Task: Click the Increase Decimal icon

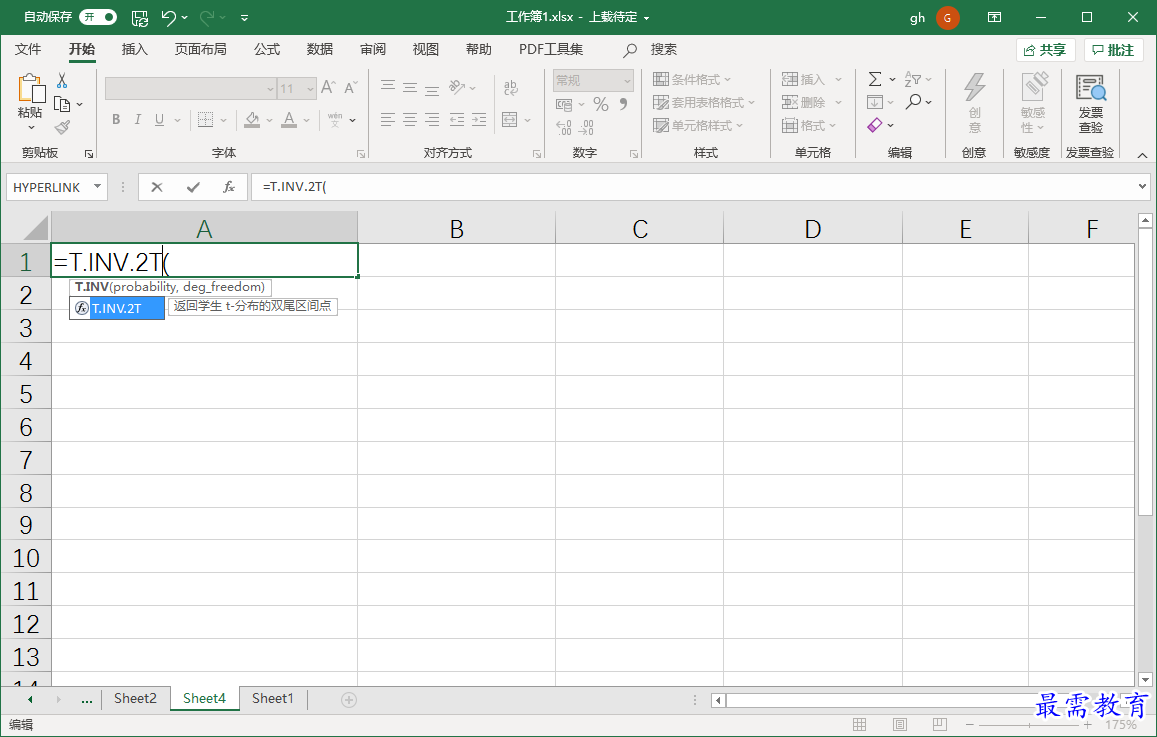Action: point(564,128)
